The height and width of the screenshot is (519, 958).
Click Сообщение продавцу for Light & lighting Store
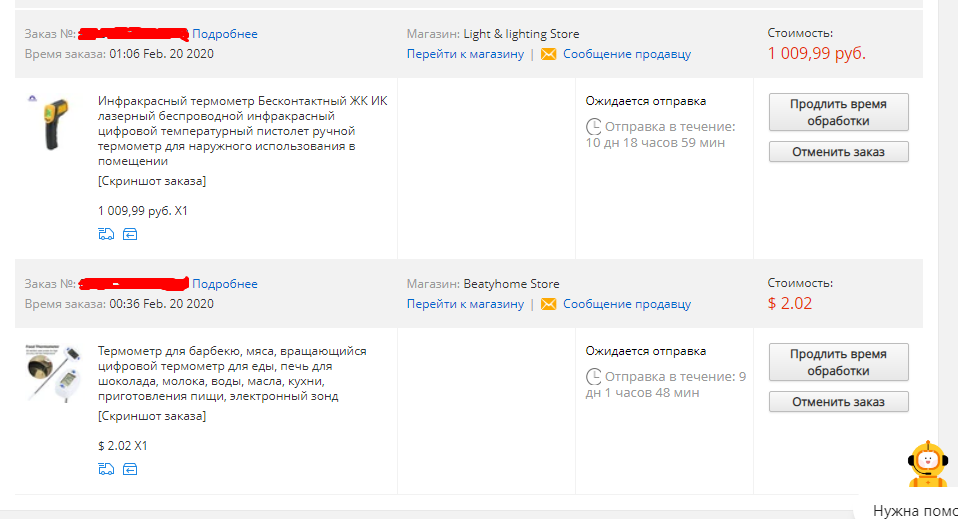pyautogui.click(x=627, y=54)
